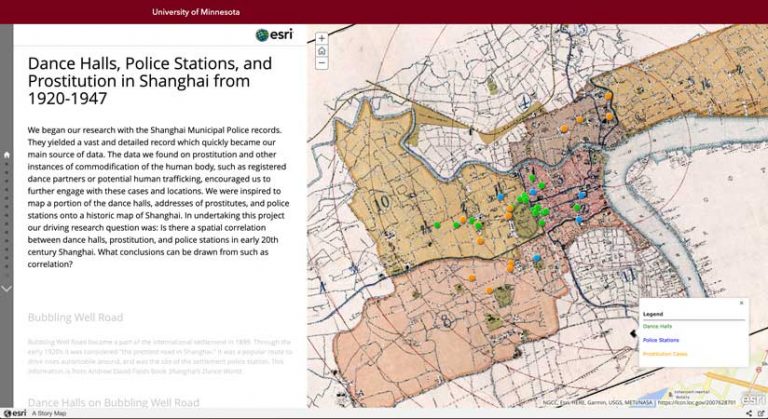Click the southernmost blue police station marker
This screenshot has width=768, height=419.
pyautogui.click(x=537, y=258)
